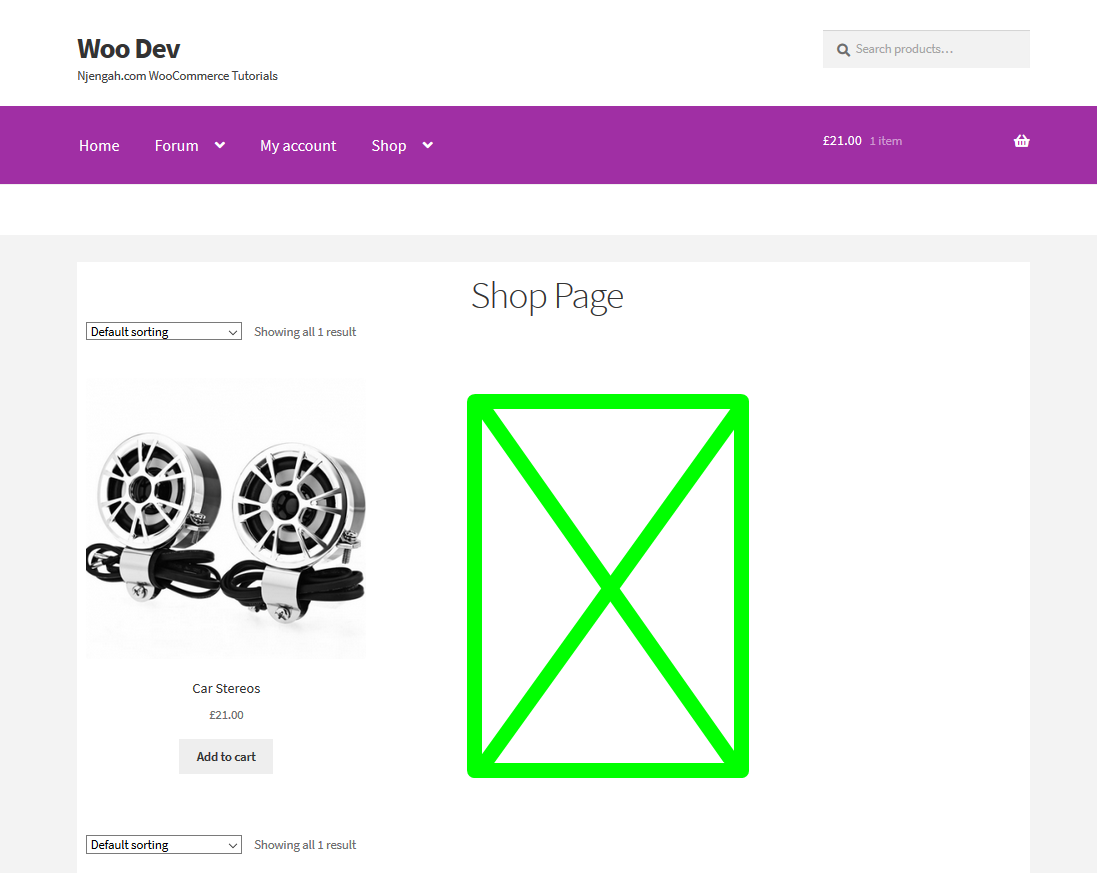Click into the Search products field
Screen dimensions: 1097x873
[x=926, y=49]
